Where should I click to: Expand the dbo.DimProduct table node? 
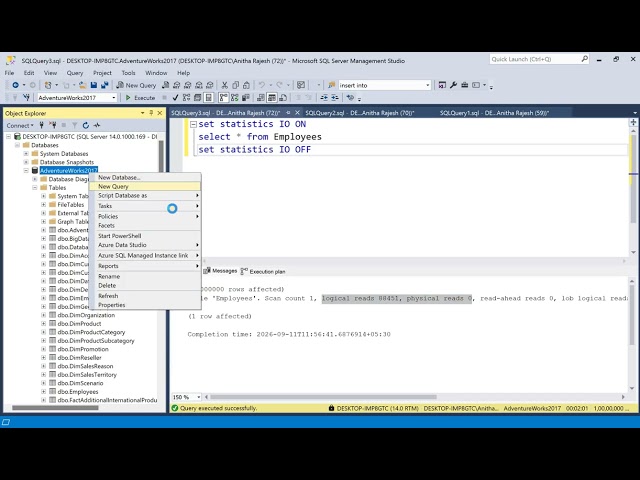[x=44, y=324]
